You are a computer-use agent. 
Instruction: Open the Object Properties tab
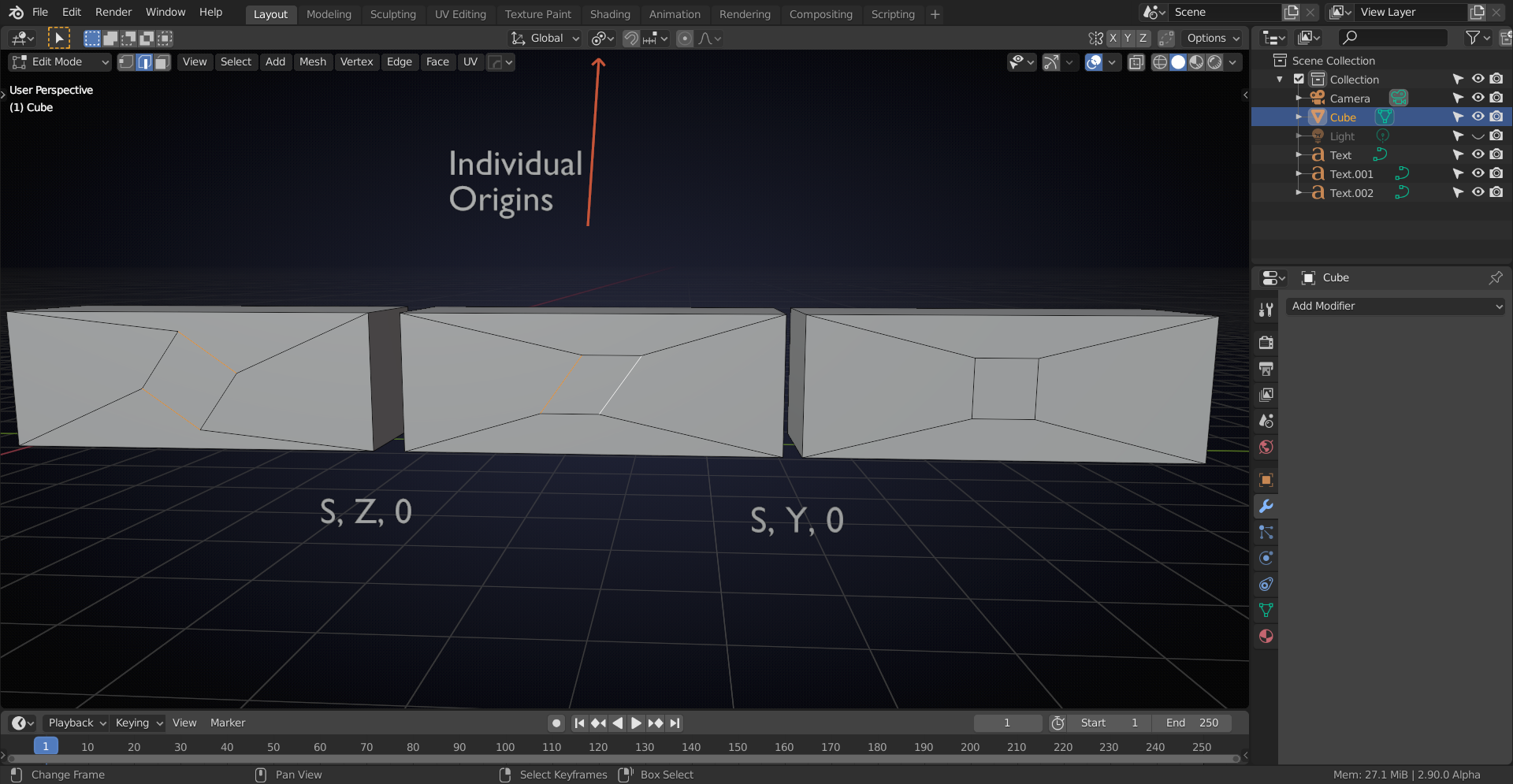(x=1266, y=480)
